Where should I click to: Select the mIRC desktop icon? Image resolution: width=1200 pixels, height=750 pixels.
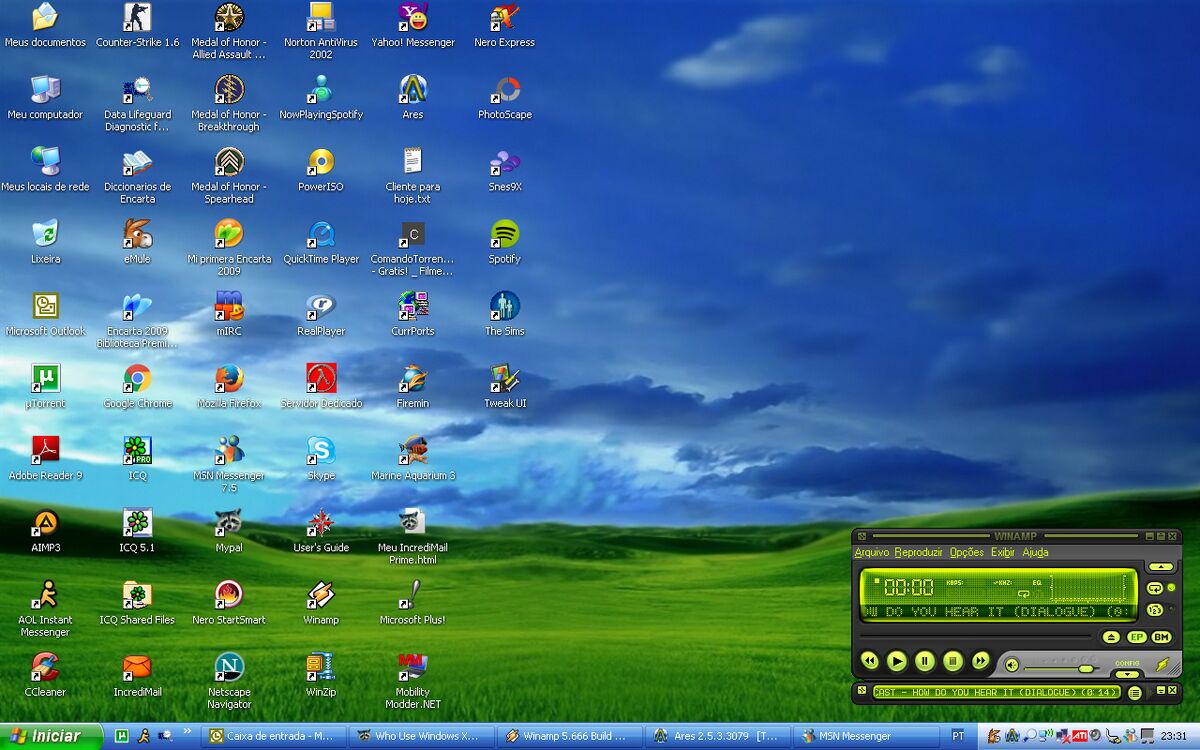[229, 307]
